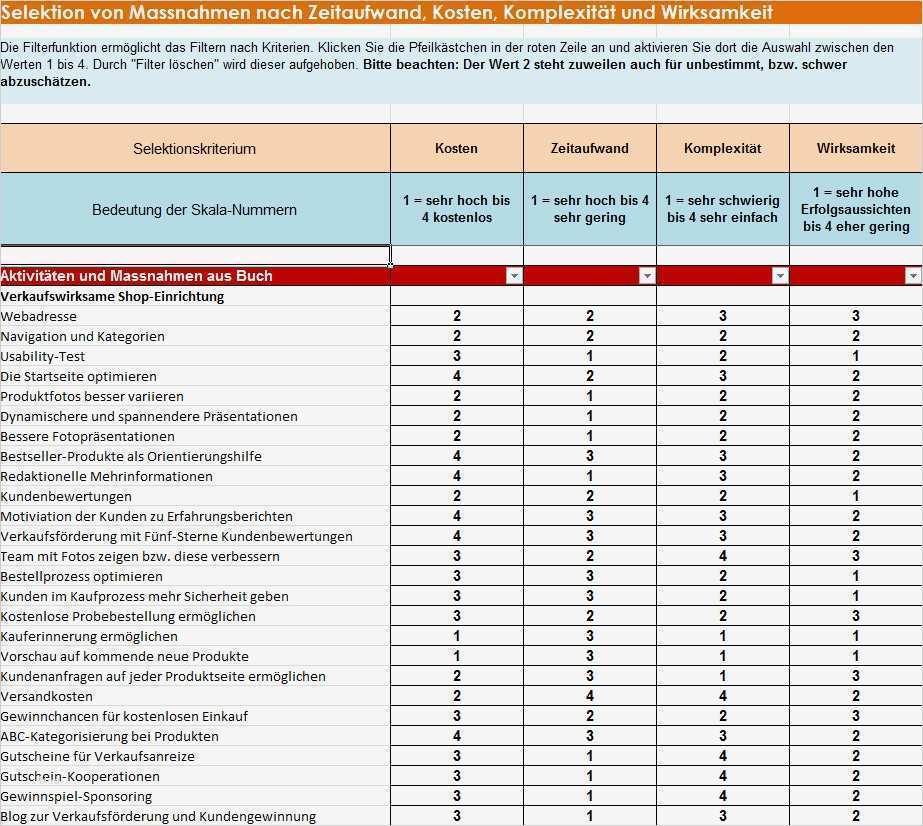This screenshot has height=826, width=923.
Task: Select the Kosten column header cell
Action: (456, 148)
